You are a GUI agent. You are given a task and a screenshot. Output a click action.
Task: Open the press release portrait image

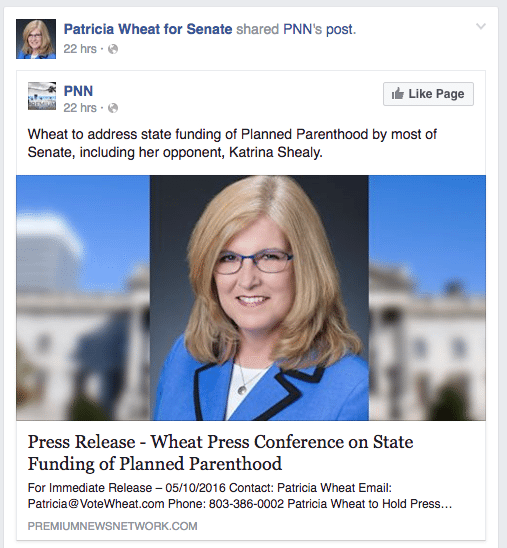[259, 298]
